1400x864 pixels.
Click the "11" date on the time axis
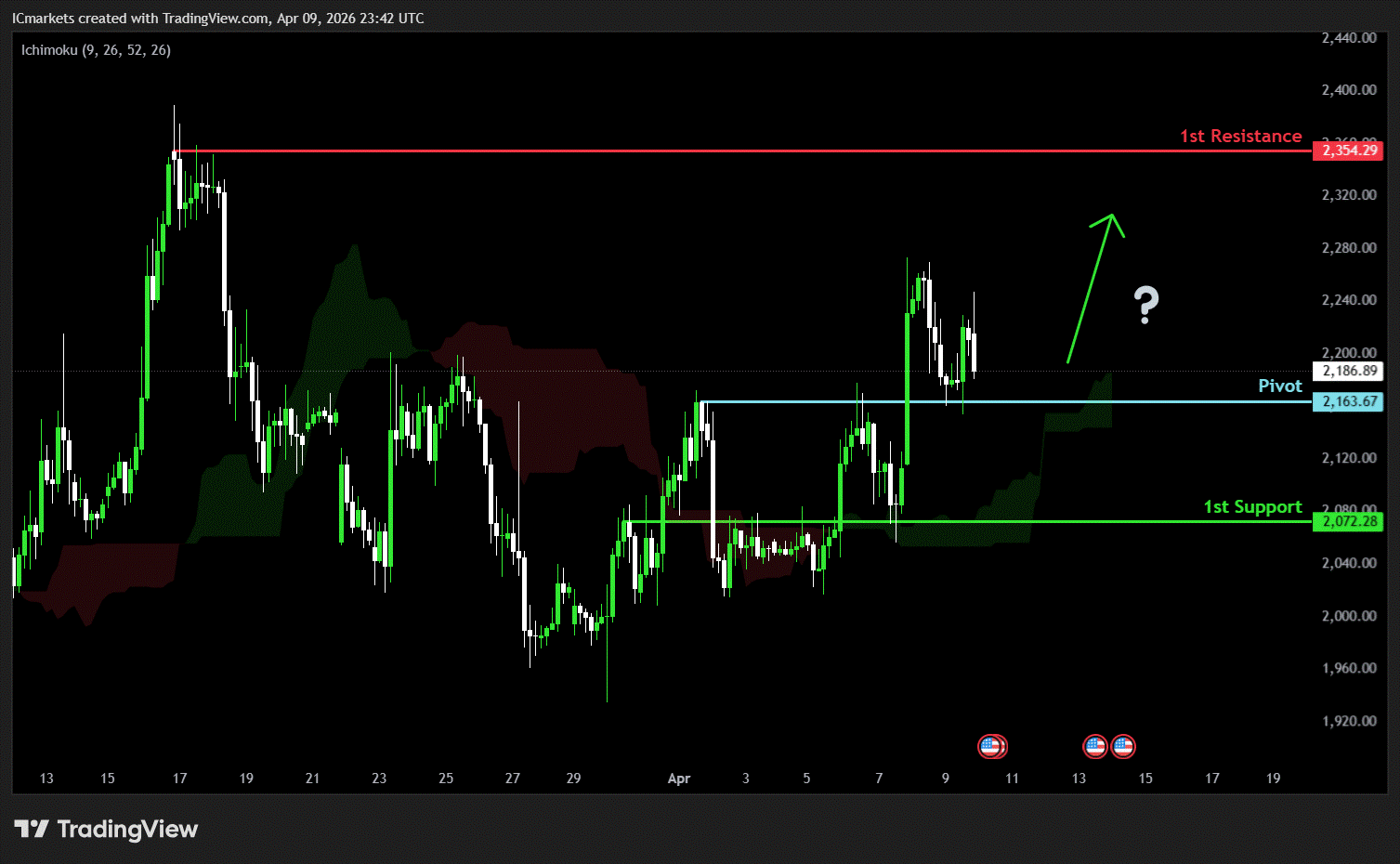click(x=1012, y=779)
